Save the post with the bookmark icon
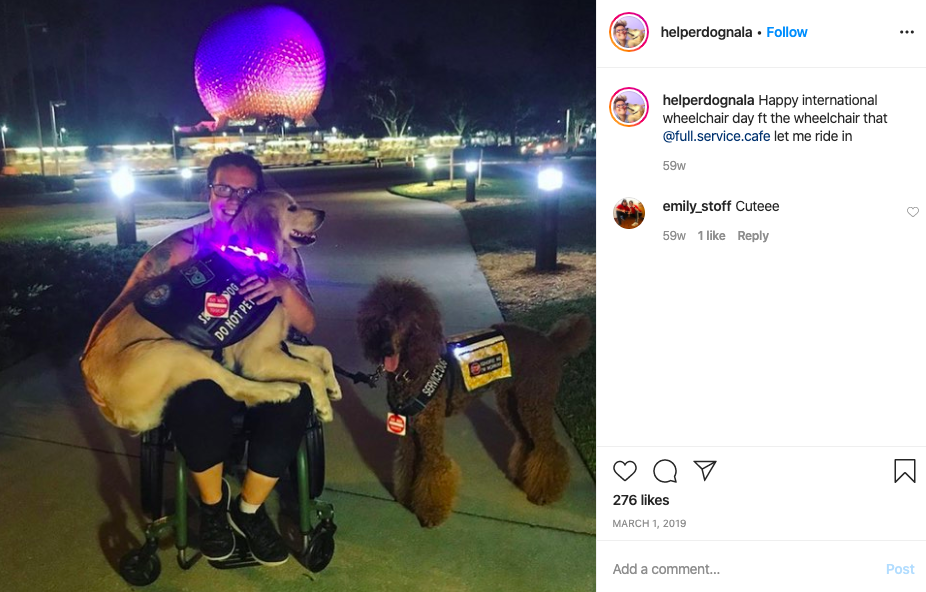926x592 pixels. (904, 471)
